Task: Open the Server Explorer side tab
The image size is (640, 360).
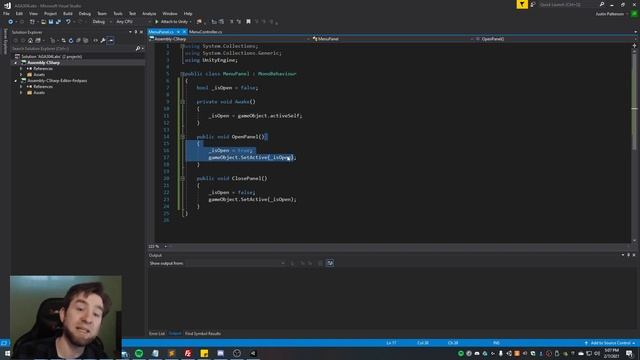Action: pos(5,41)
